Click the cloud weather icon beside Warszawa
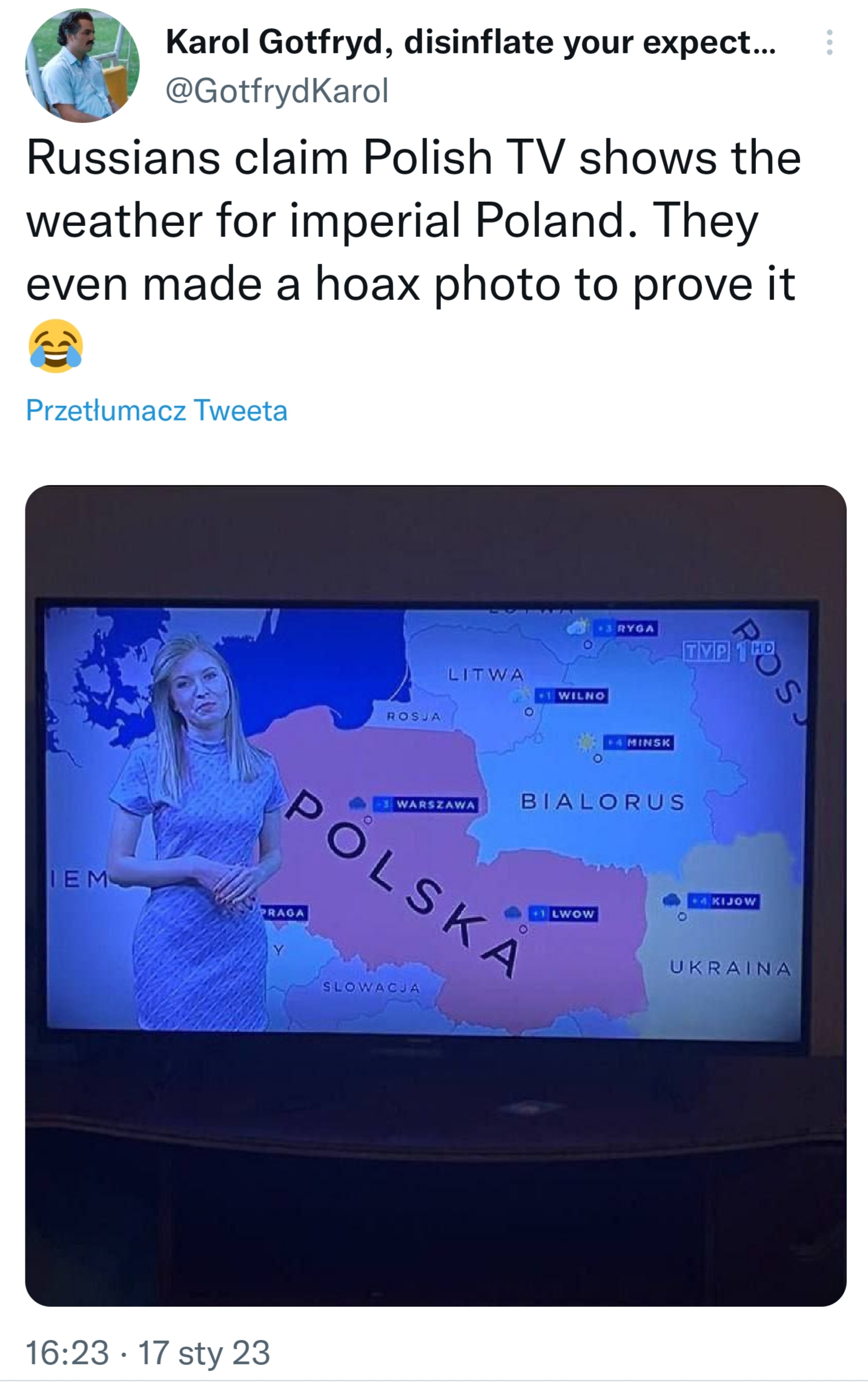The width and height of the screenshot is (868, 1391). (357, 803)
